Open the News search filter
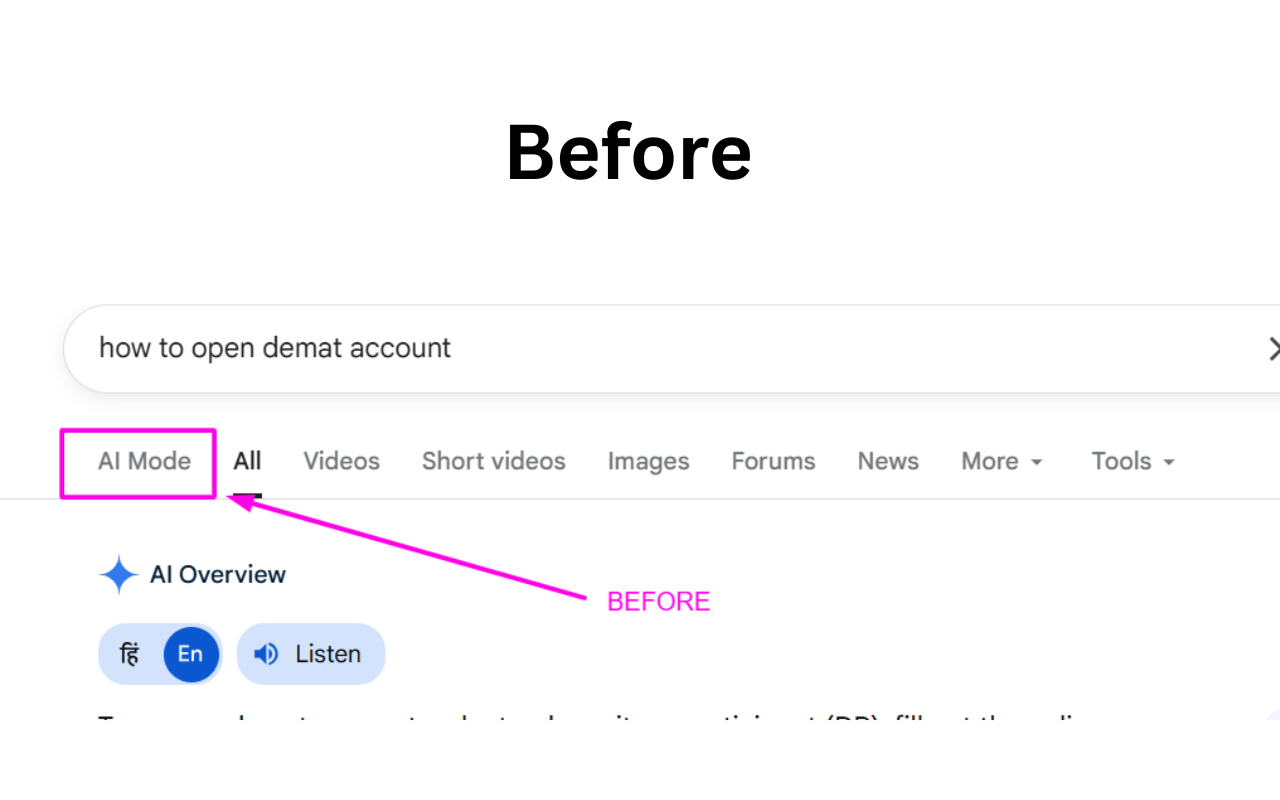This screenshot has height=800, width=1280. [888, 461]
